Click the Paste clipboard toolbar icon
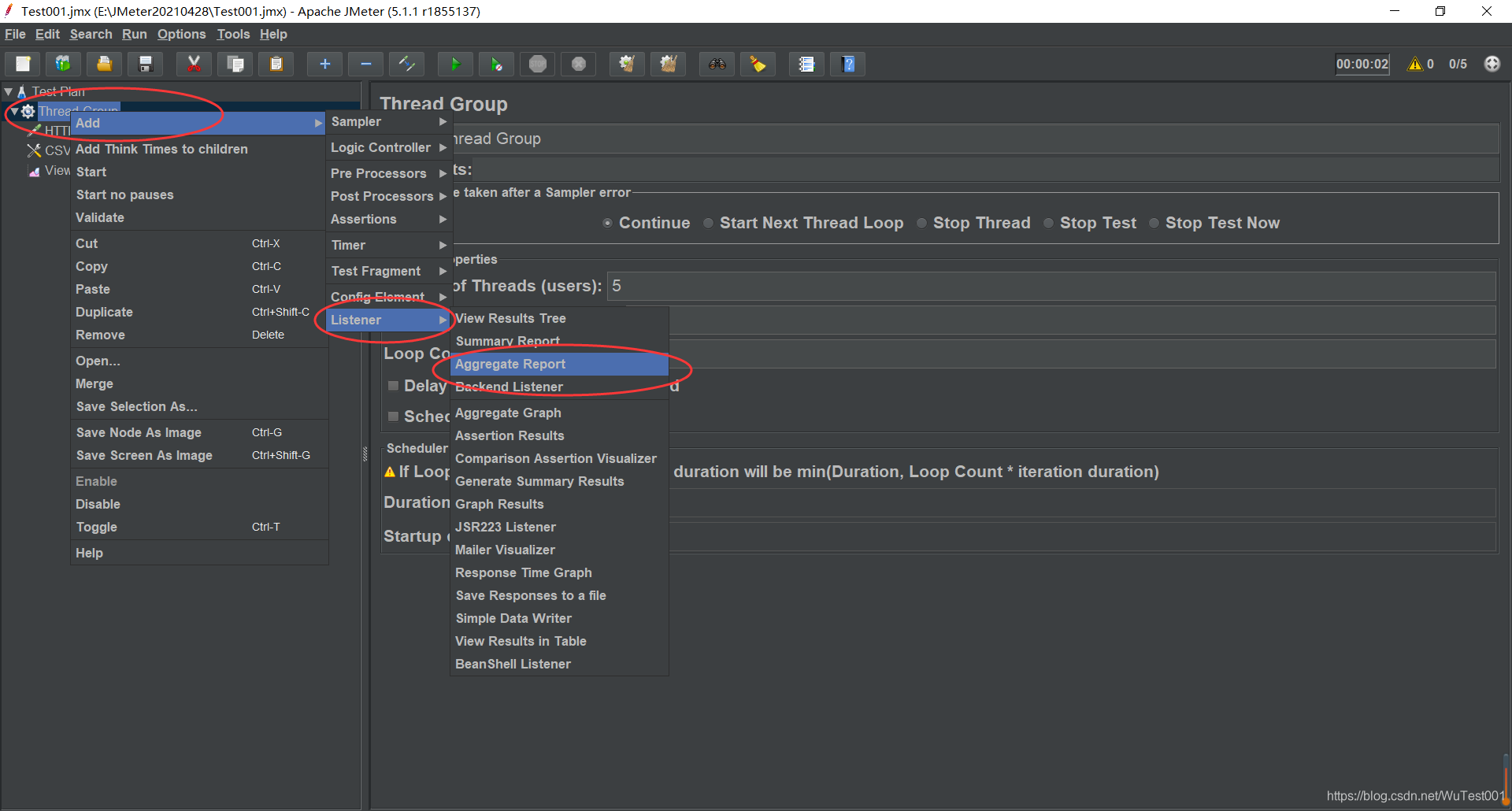The width and height of the screenshot is (1512, 811). point(276,64)
